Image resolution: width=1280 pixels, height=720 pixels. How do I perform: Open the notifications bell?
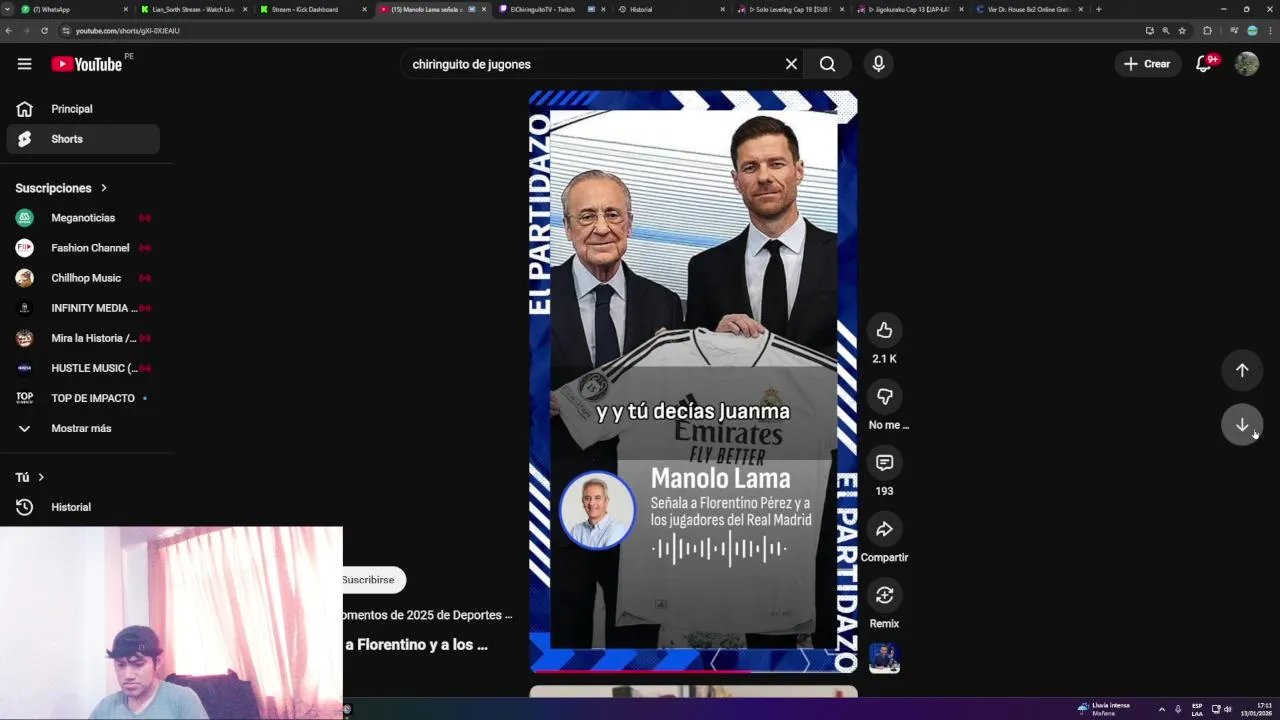pos(1206,64)
